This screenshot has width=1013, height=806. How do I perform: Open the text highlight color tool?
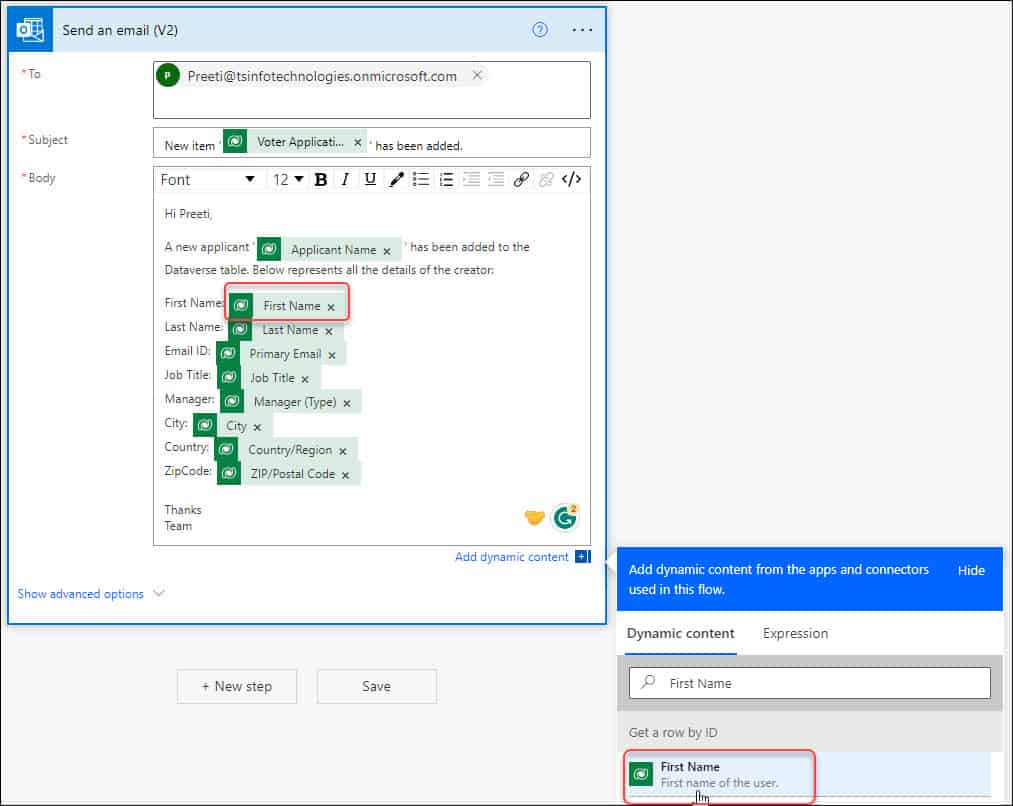396,180
